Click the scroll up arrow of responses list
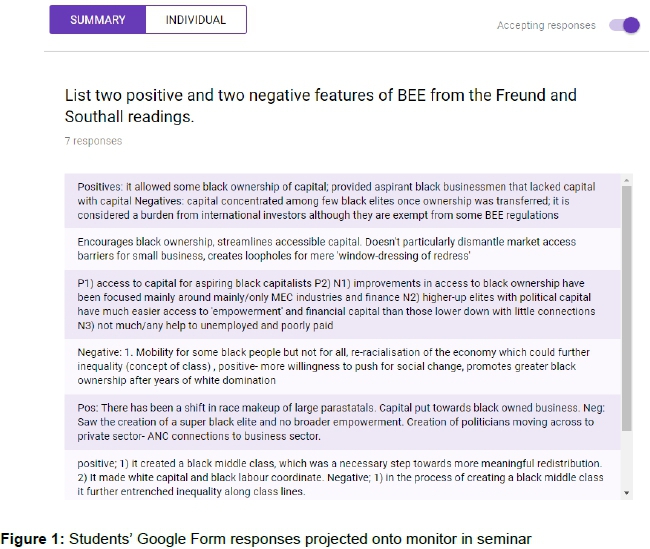 (x=626, y=180)
